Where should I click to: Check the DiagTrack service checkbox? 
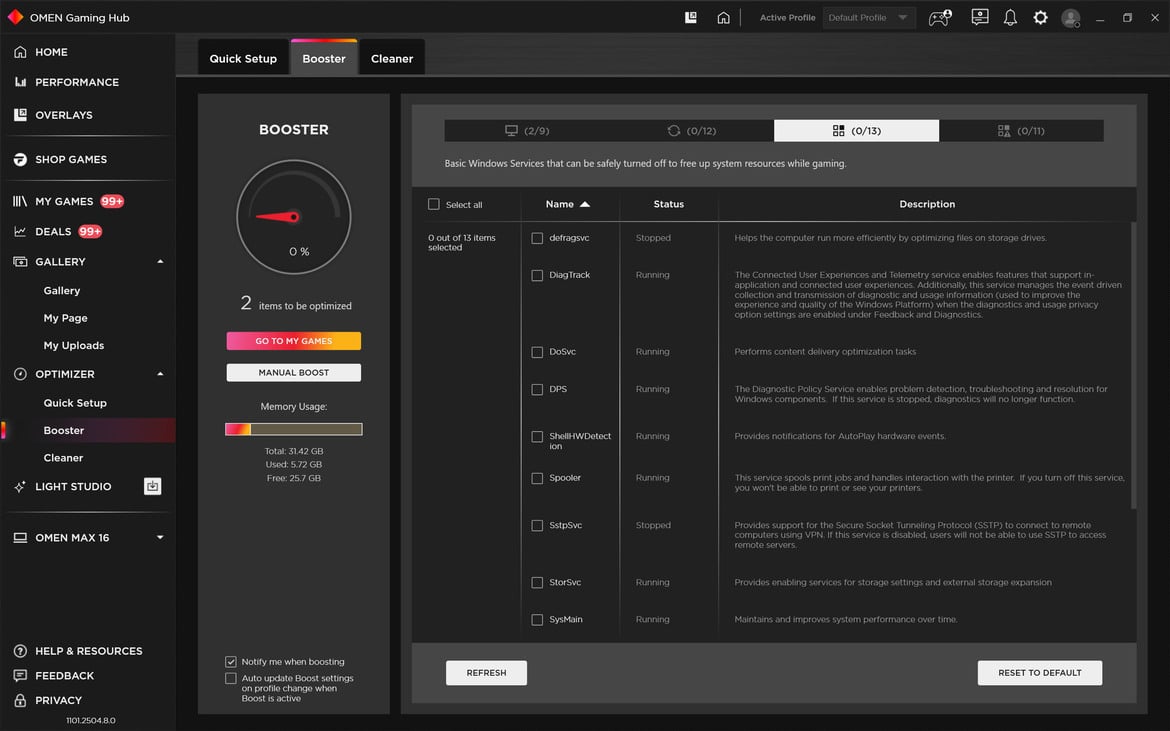pos(537,276)
